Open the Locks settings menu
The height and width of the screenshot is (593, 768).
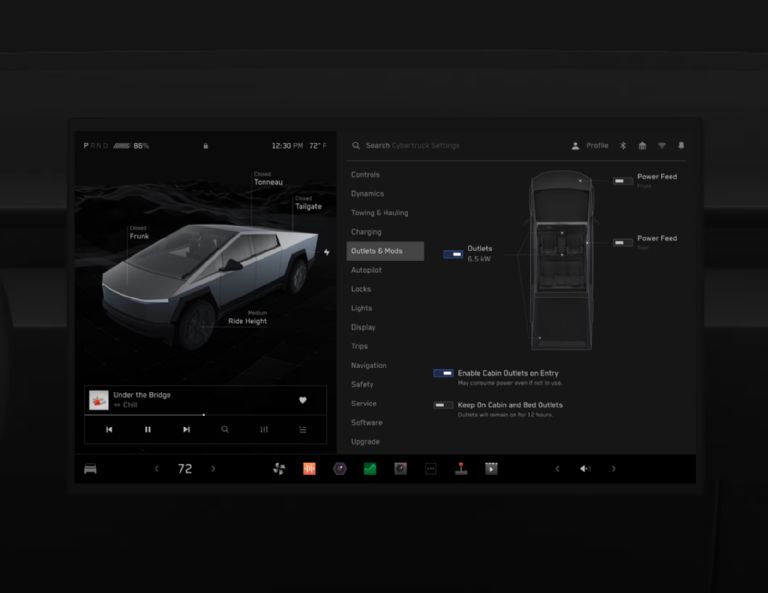[x=361, y=289]
